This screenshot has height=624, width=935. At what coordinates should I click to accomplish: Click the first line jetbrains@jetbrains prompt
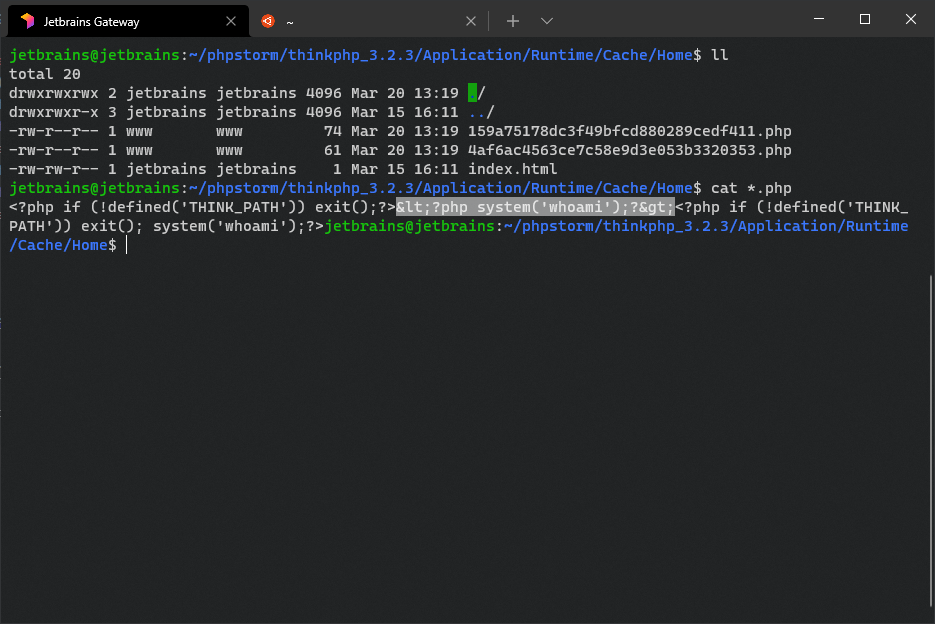click(94, 55)
